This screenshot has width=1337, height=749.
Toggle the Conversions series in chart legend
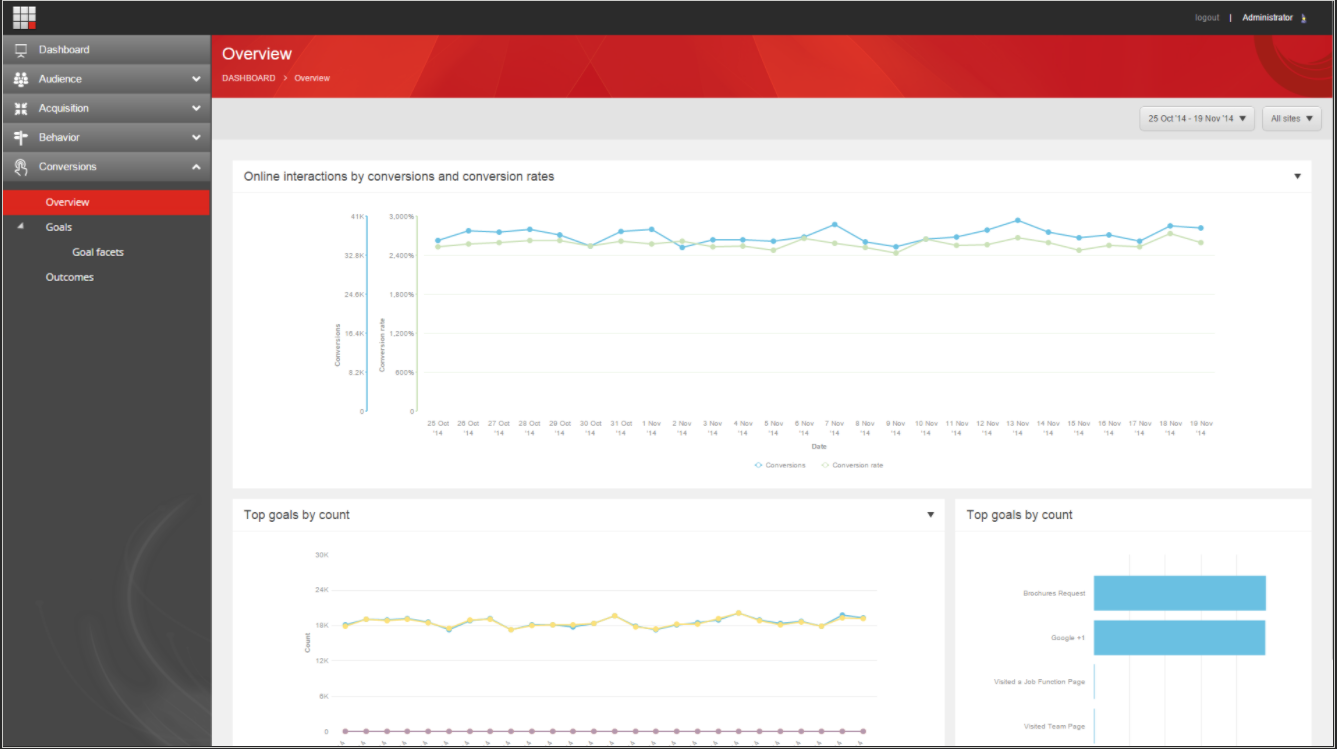click(780, 465)
